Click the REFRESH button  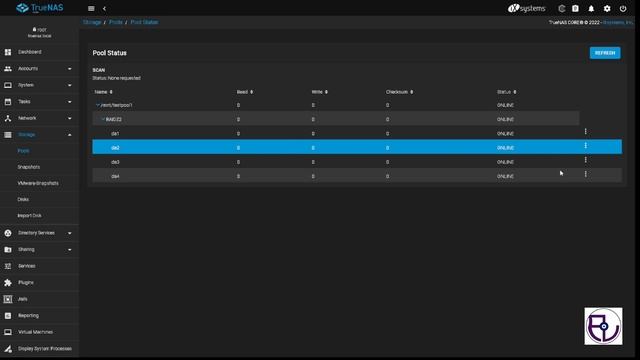(x=605, y=53)
